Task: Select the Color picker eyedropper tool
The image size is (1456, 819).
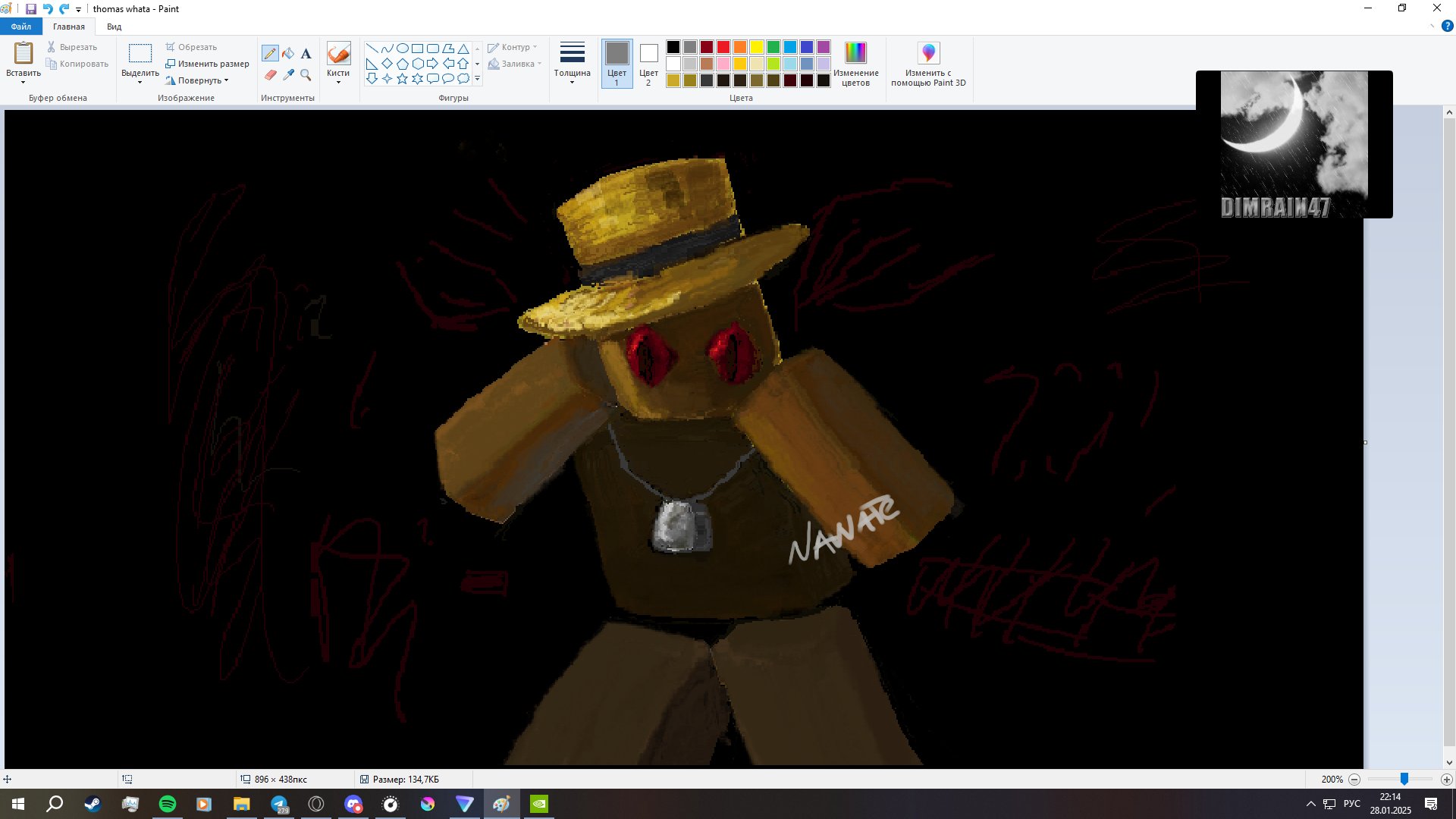Action: (x=288, y=74)
